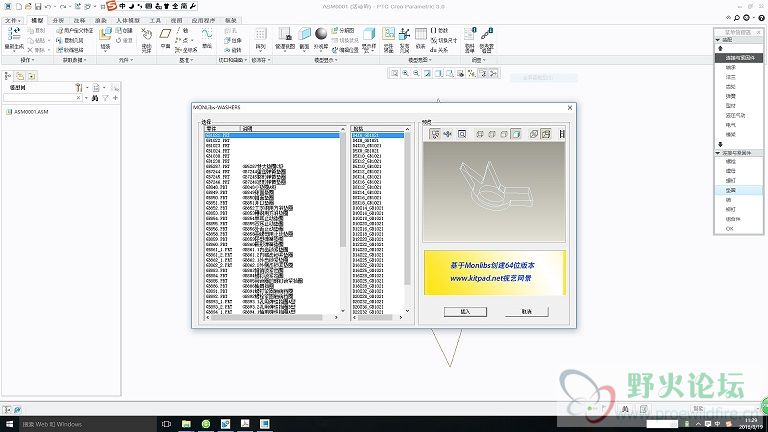
Task: Switch to the Tools ribbon tab
Action: [x=155, y=21]
